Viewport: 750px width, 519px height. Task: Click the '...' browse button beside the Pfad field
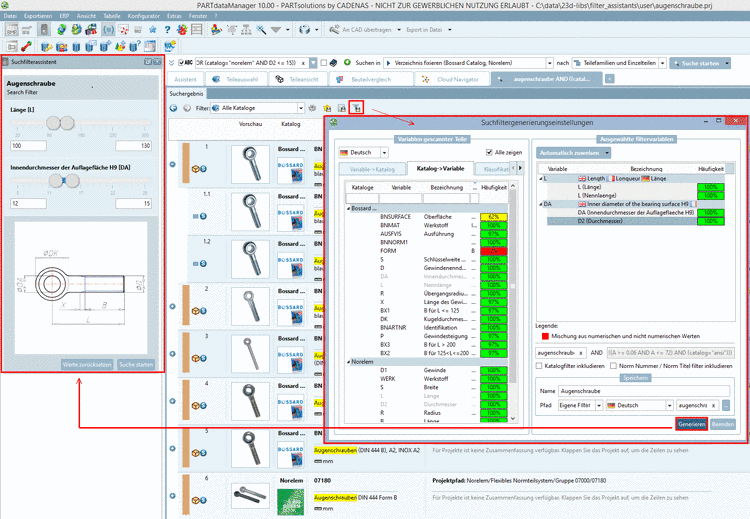[727, 405]
